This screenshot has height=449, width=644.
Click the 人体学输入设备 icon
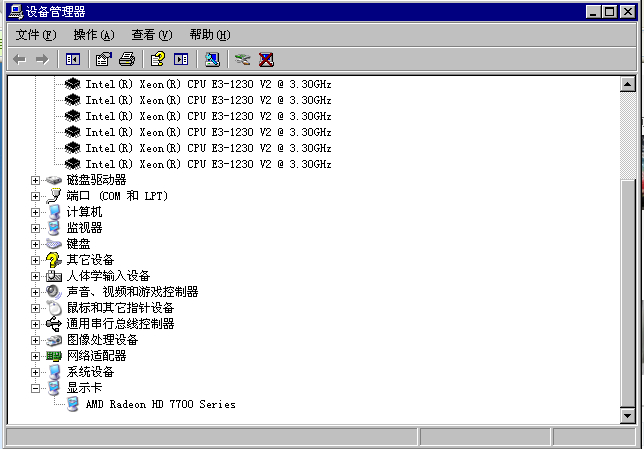click(54, 276)
